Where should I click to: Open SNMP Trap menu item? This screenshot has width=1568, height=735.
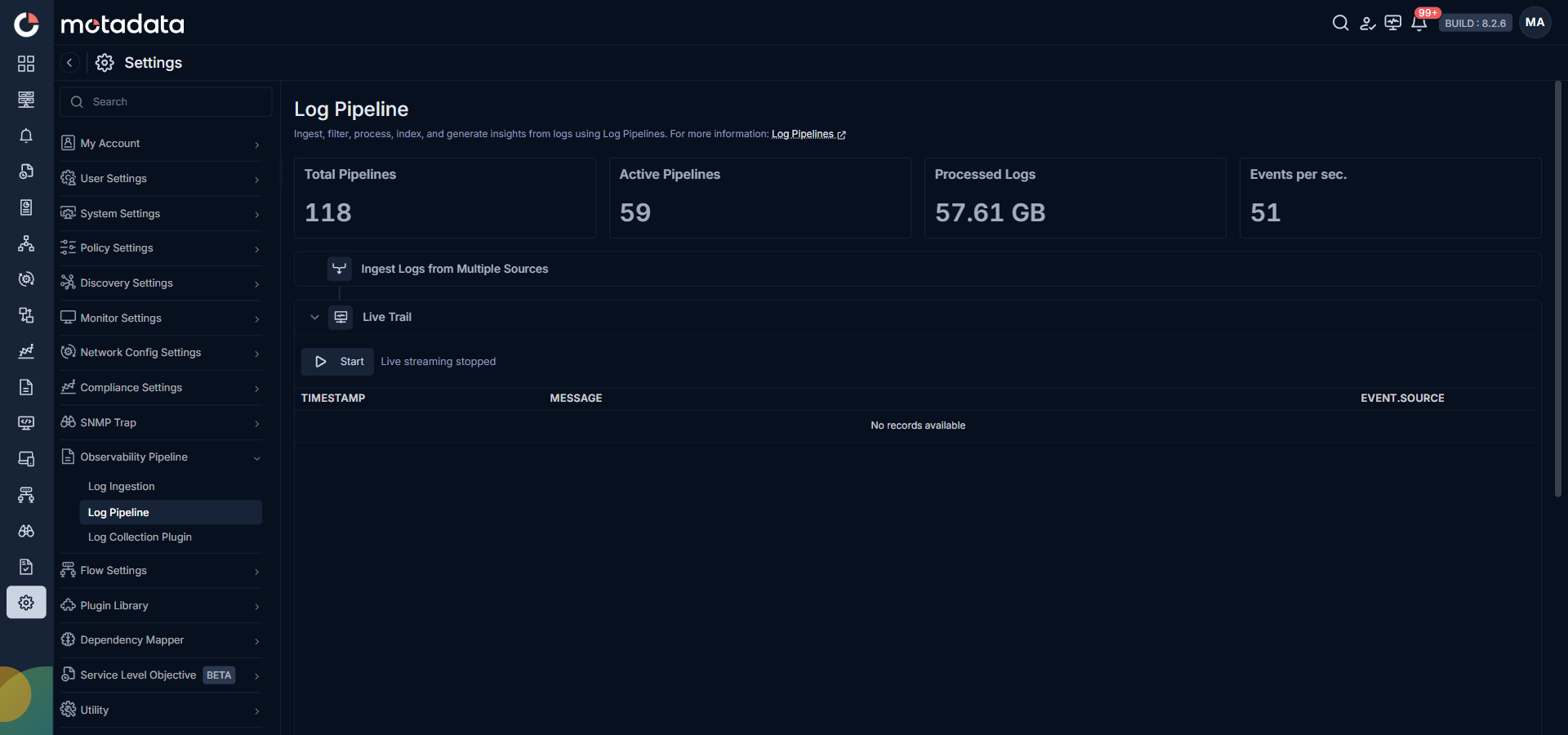point(161,422)
